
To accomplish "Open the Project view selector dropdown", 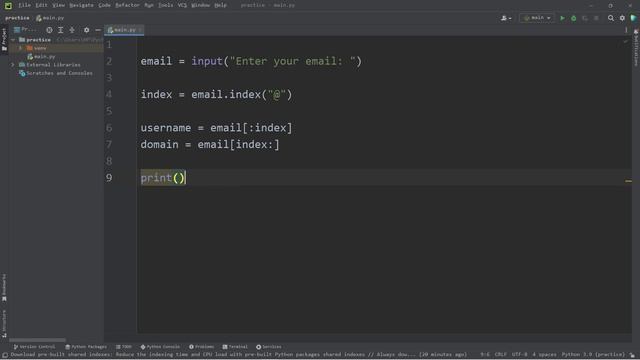I will tap(24, 30).
